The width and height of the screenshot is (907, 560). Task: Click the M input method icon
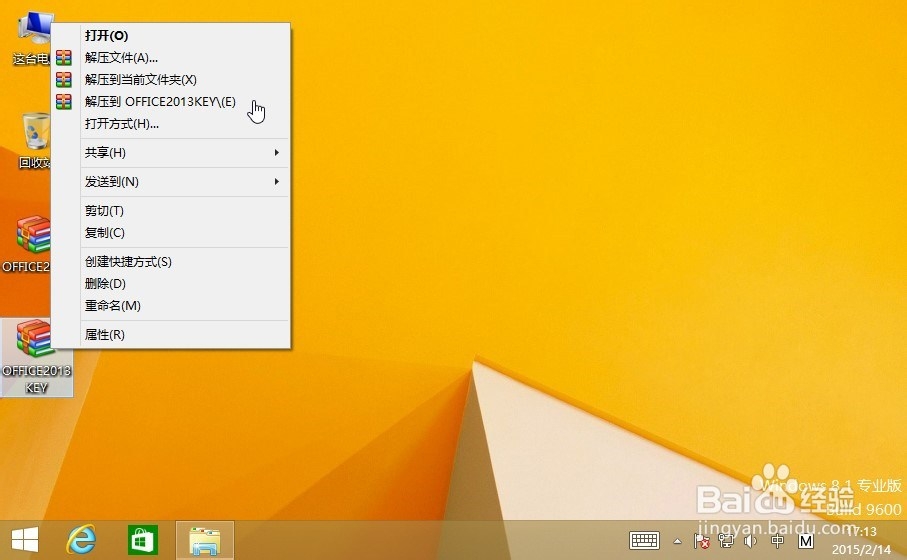coord(806,541)
